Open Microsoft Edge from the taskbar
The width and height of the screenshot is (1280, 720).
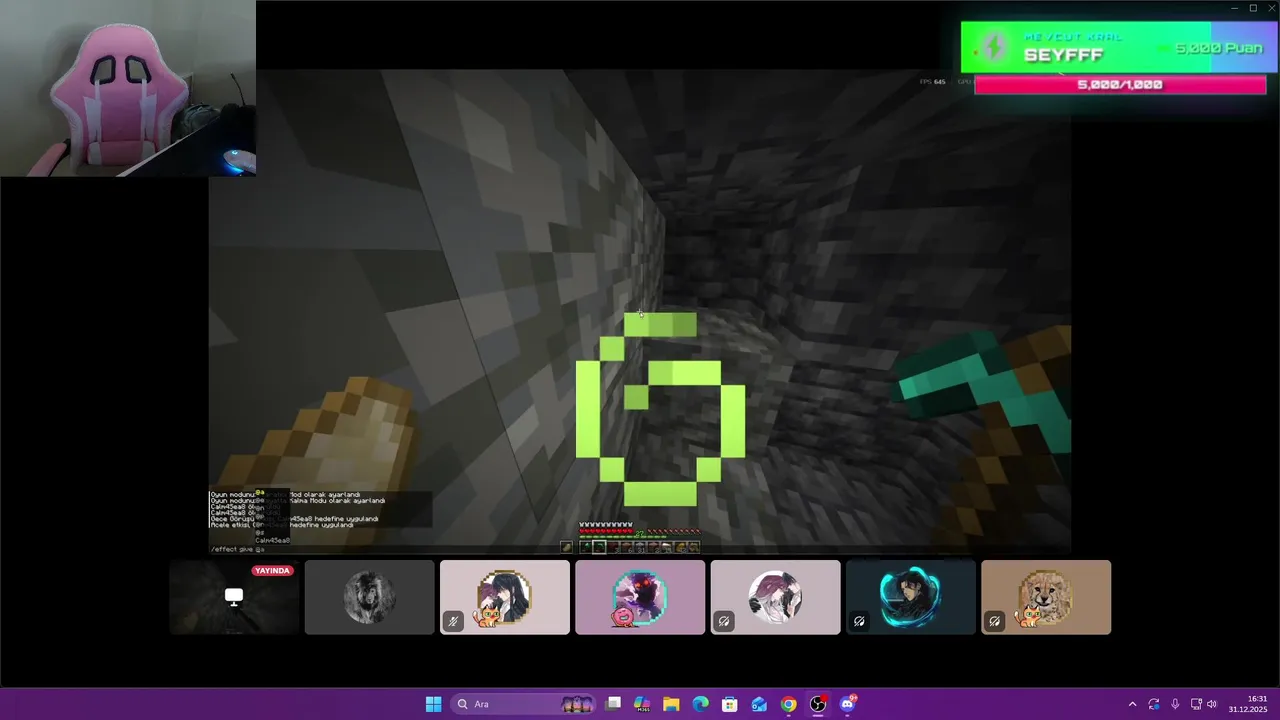click(x=701, y=704)
